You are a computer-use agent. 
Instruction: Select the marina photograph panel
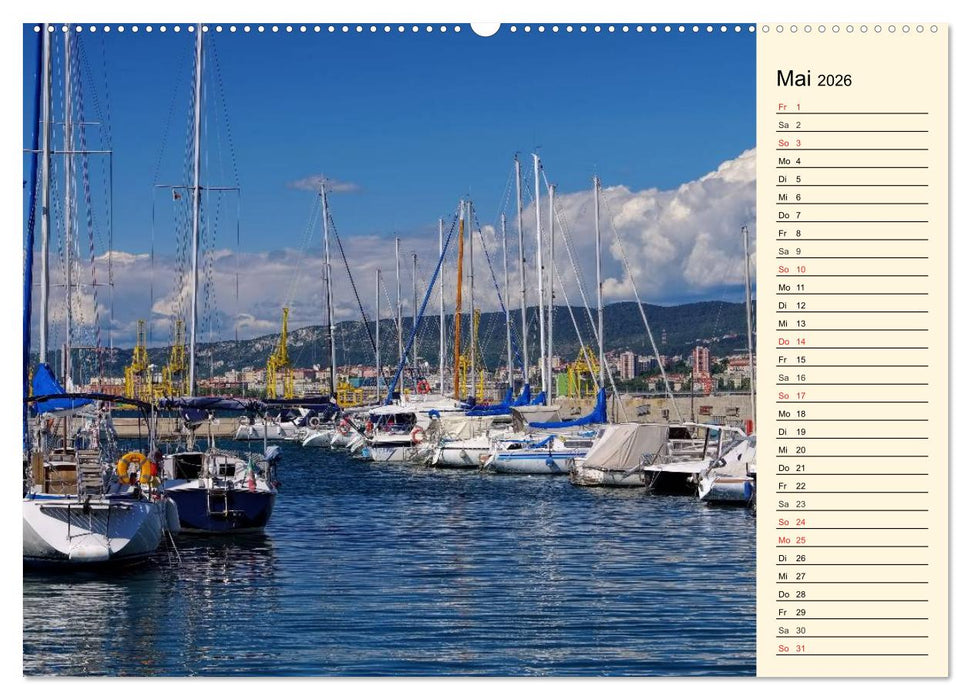click(x=380, y=350)
